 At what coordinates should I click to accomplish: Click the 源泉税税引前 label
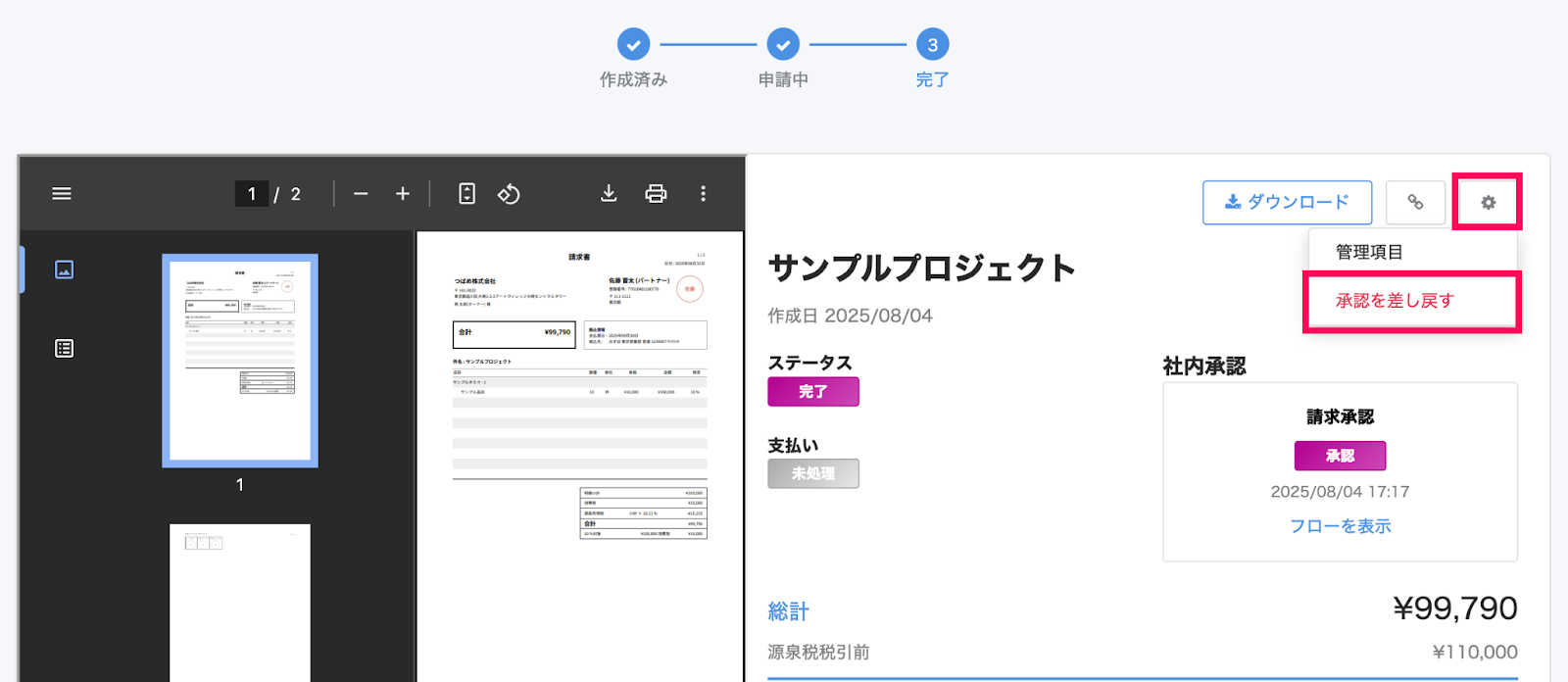point(818,652)
